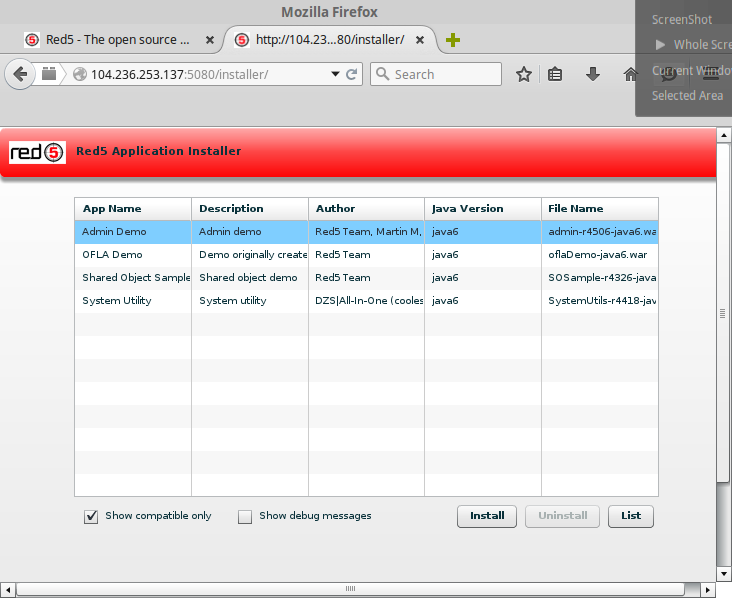Image resolution: width=732 pixels, height=598 pixels.
Task: Select the Admin Demo row
Action: click(366, 232)
